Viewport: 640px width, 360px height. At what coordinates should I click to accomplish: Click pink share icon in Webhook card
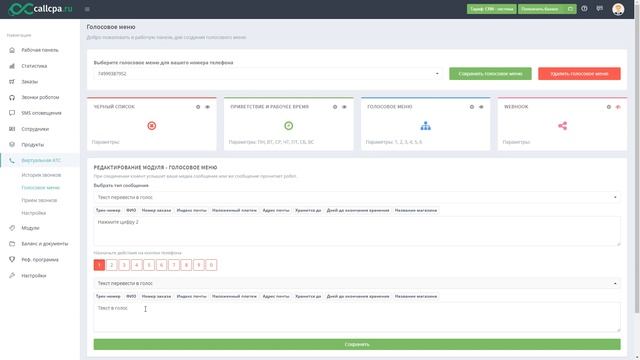pyautogui.click(x=562, y=126)
